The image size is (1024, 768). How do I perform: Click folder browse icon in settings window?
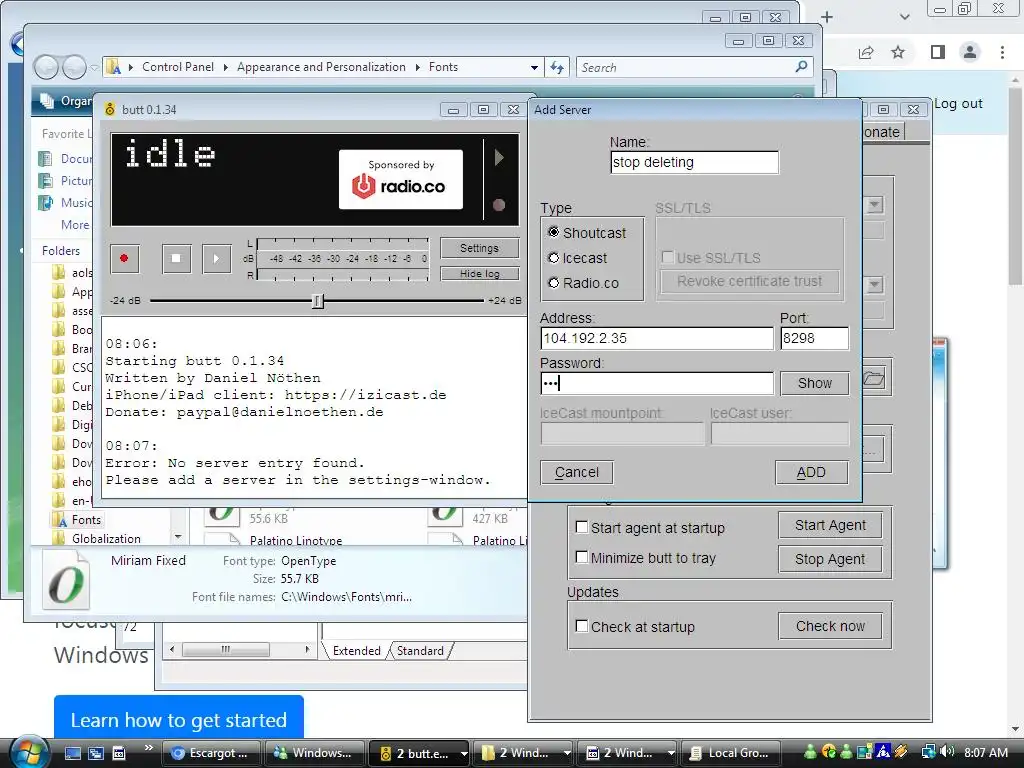[874, 379]
